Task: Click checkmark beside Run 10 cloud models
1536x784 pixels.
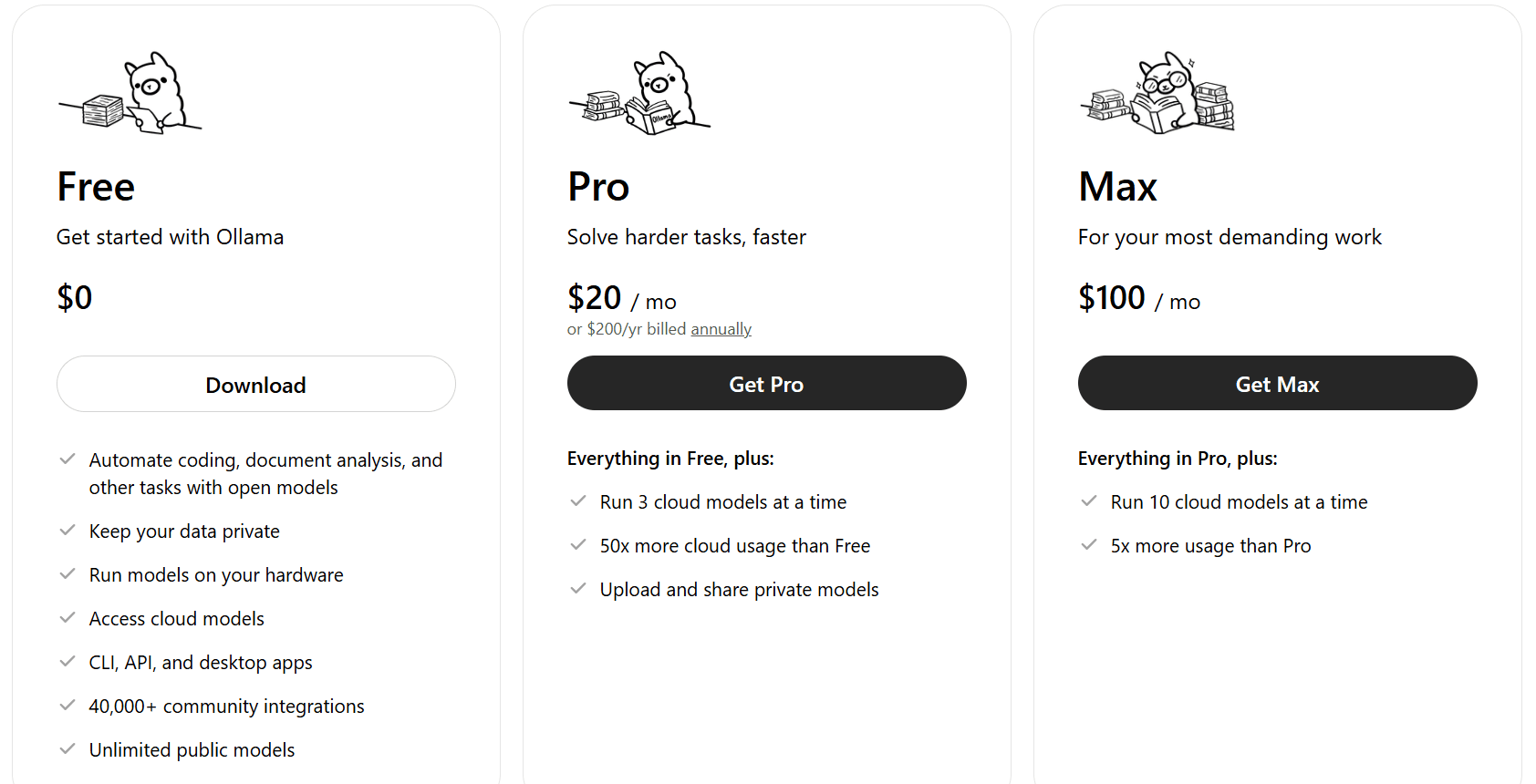Action: tap(1089, 501)
